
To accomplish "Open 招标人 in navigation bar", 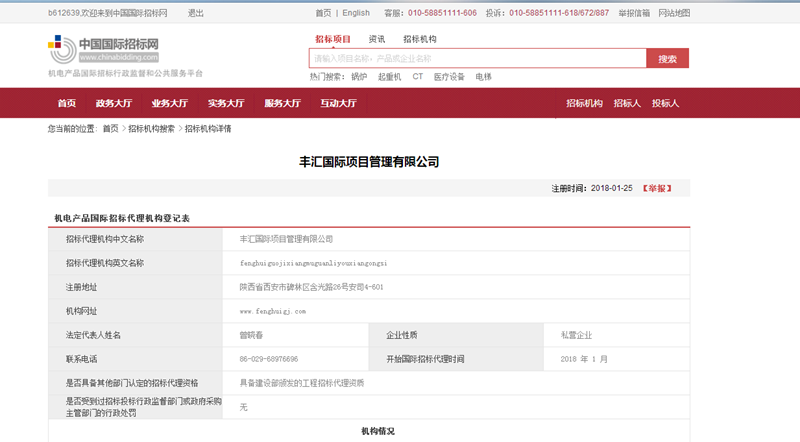I will 627,103.
